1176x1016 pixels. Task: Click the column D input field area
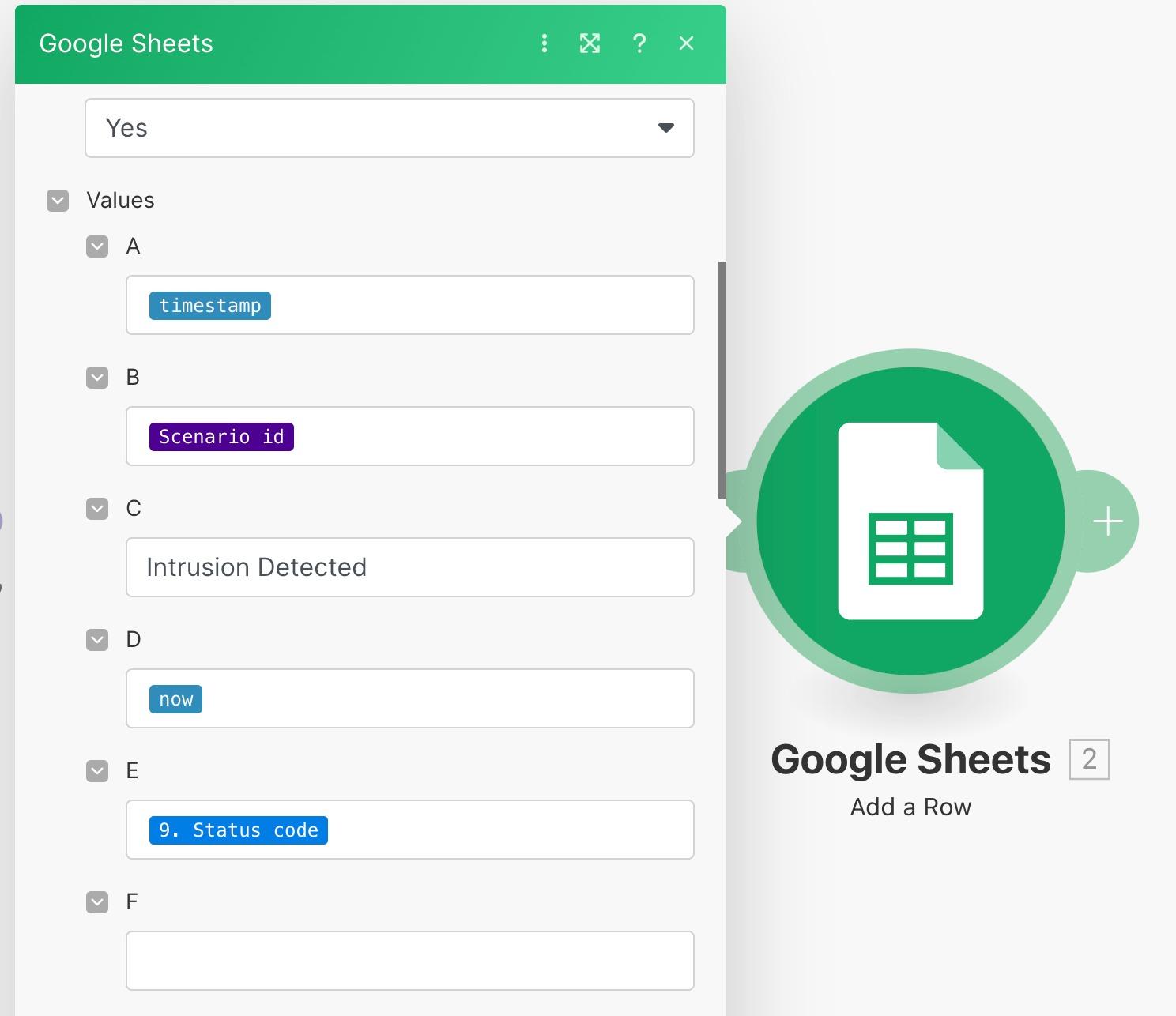click(x=410, y=698)
